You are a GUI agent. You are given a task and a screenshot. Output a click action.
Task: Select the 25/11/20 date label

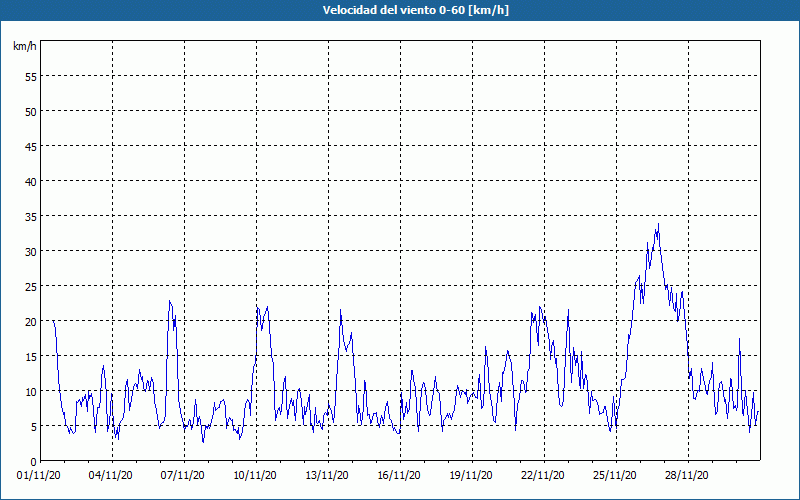(x=615, y=476)
